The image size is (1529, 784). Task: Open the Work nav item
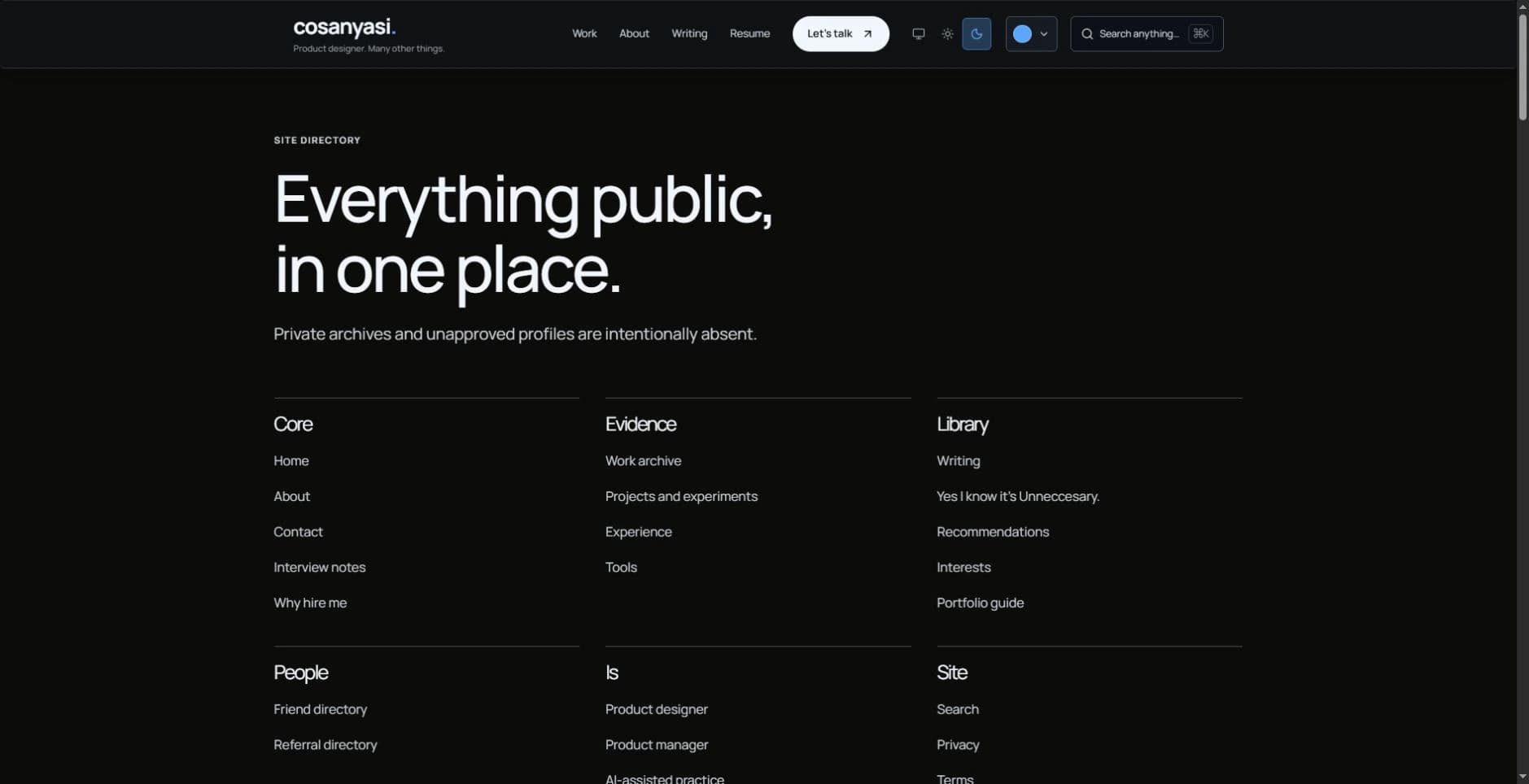(x=584, y=34)
